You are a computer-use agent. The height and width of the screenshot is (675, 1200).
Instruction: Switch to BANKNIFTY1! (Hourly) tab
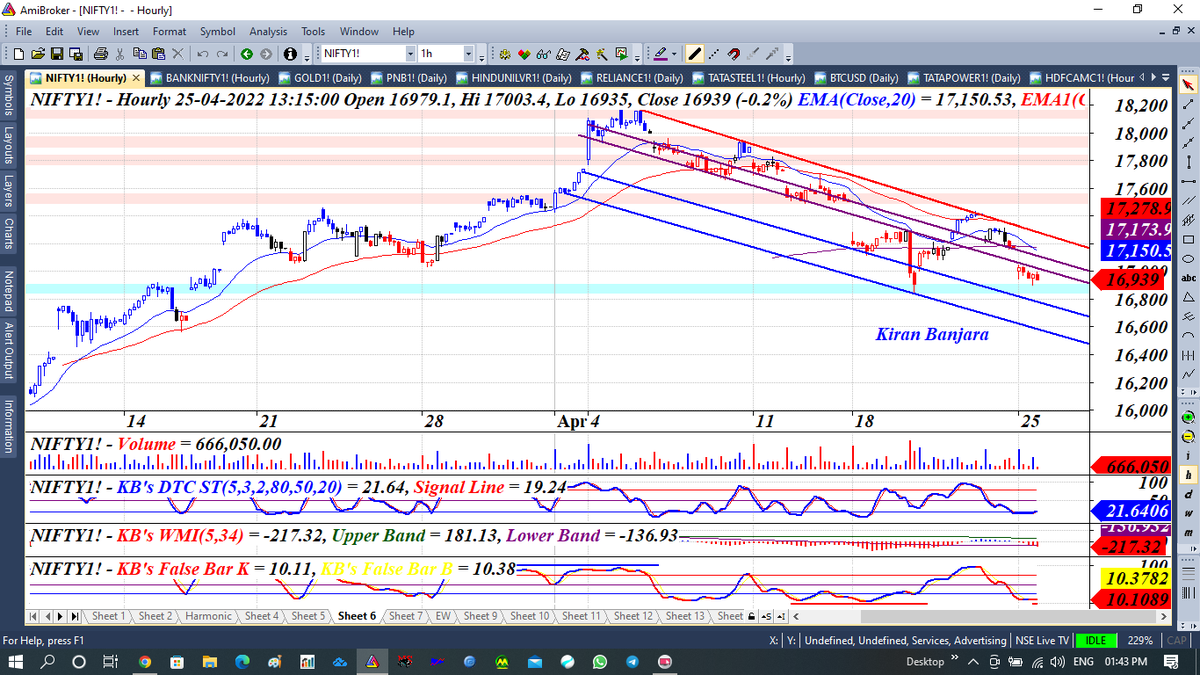coord(210,77)
